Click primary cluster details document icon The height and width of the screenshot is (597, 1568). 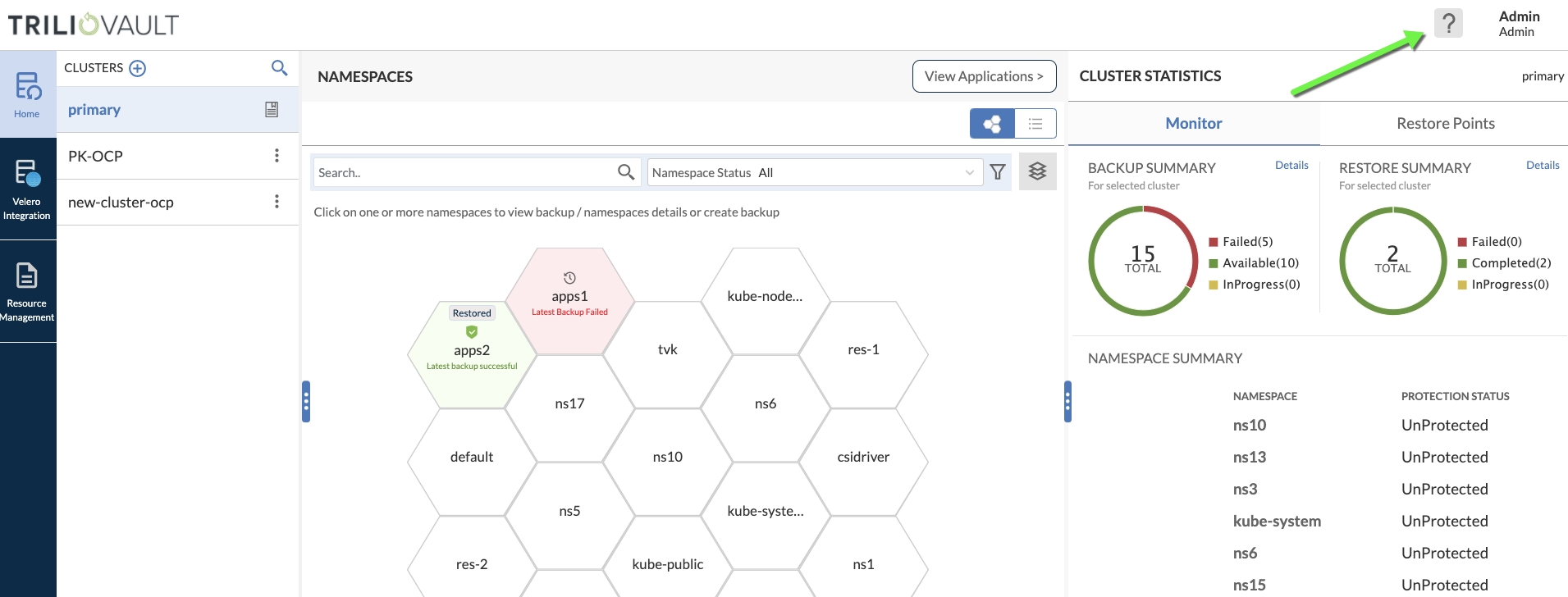click(x=272, y=110)
